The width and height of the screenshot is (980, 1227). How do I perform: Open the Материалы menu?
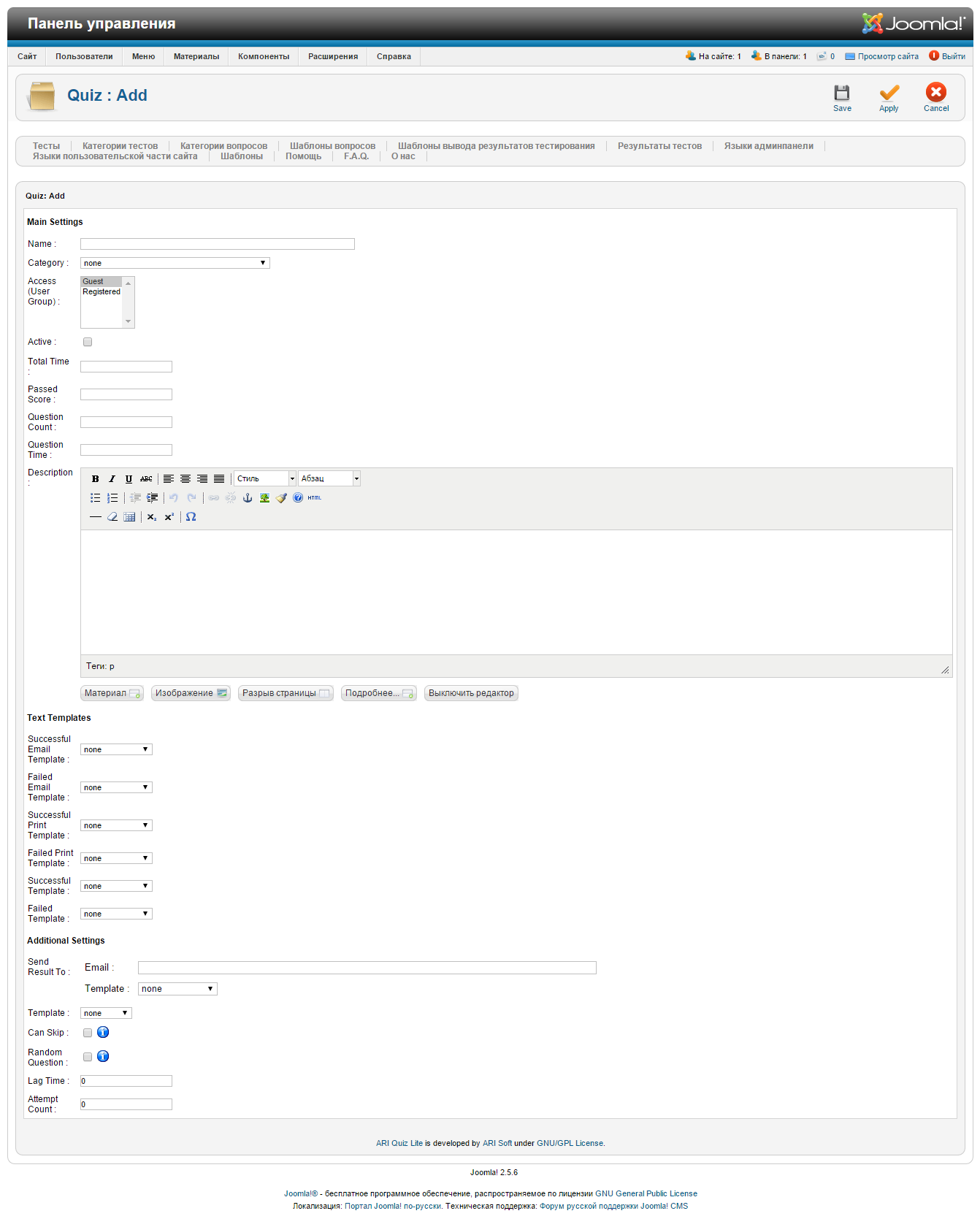tap(196, 56)
